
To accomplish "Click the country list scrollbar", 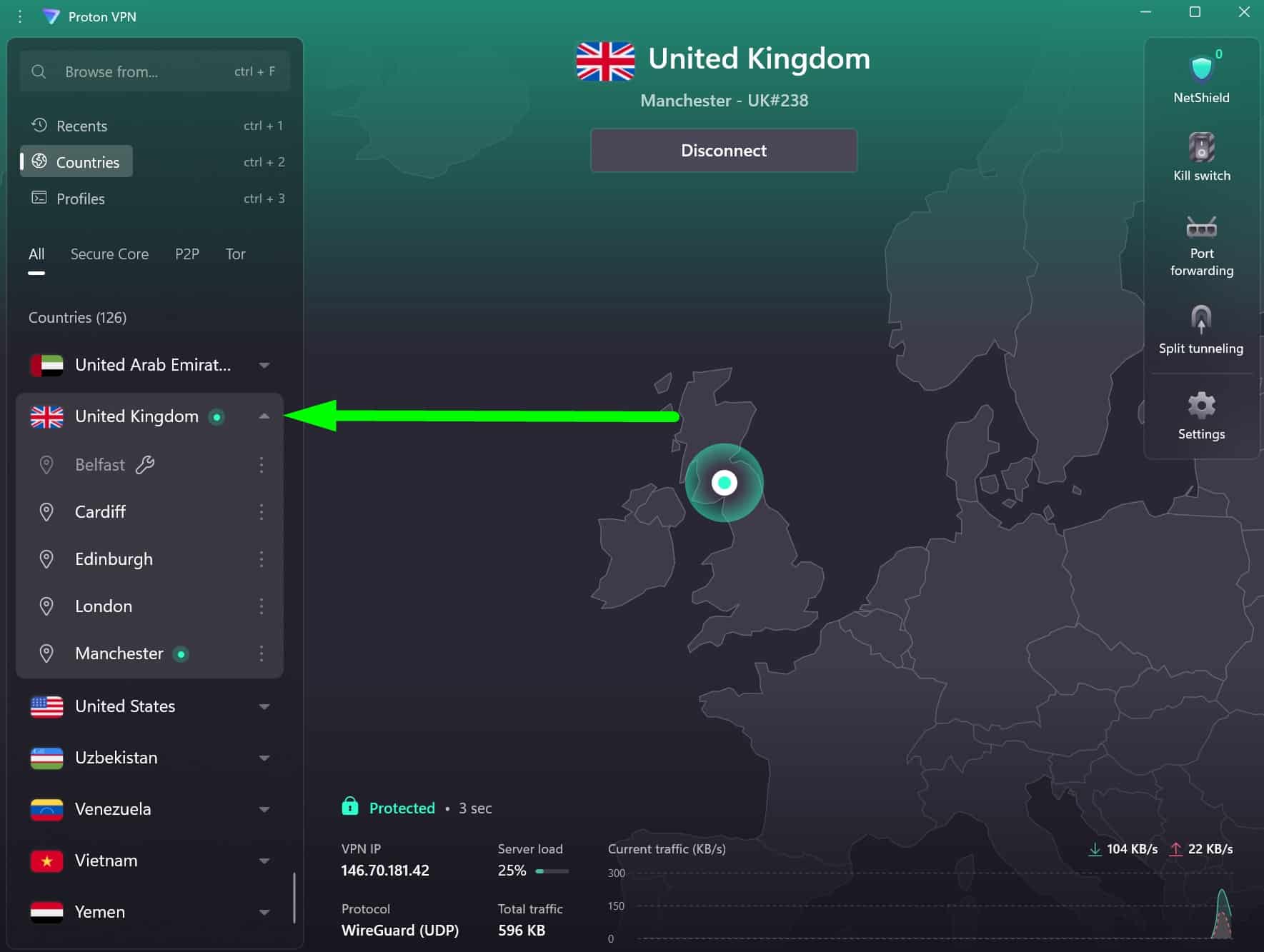I will (294, 898).
